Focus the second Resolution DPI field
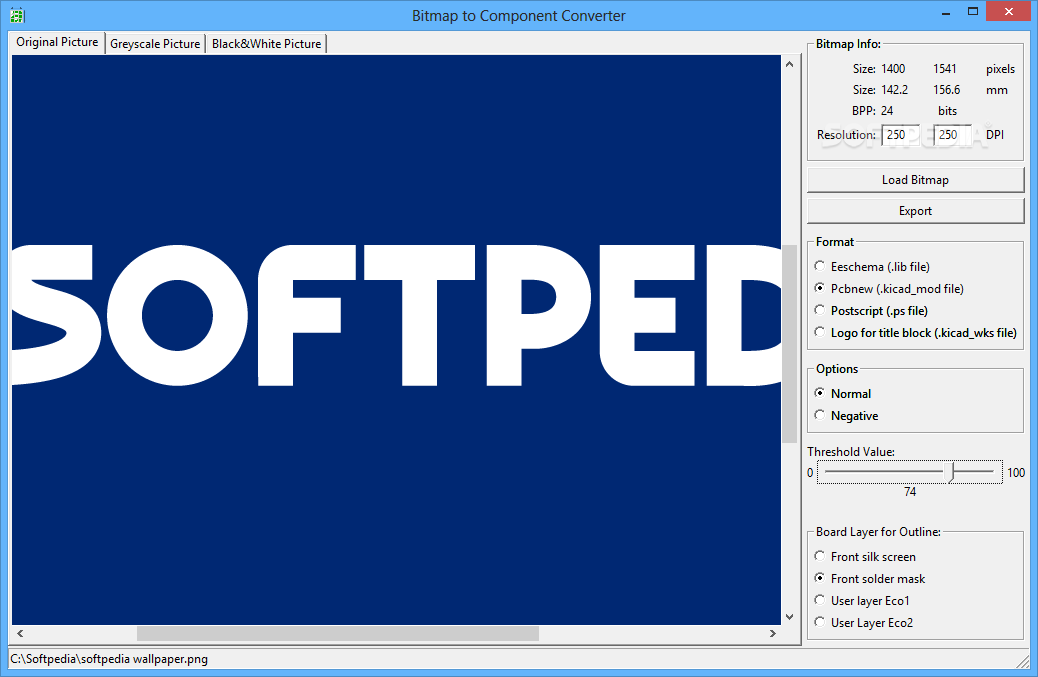The height and width of the screenshot is (677, 1038). pos(953,135)
